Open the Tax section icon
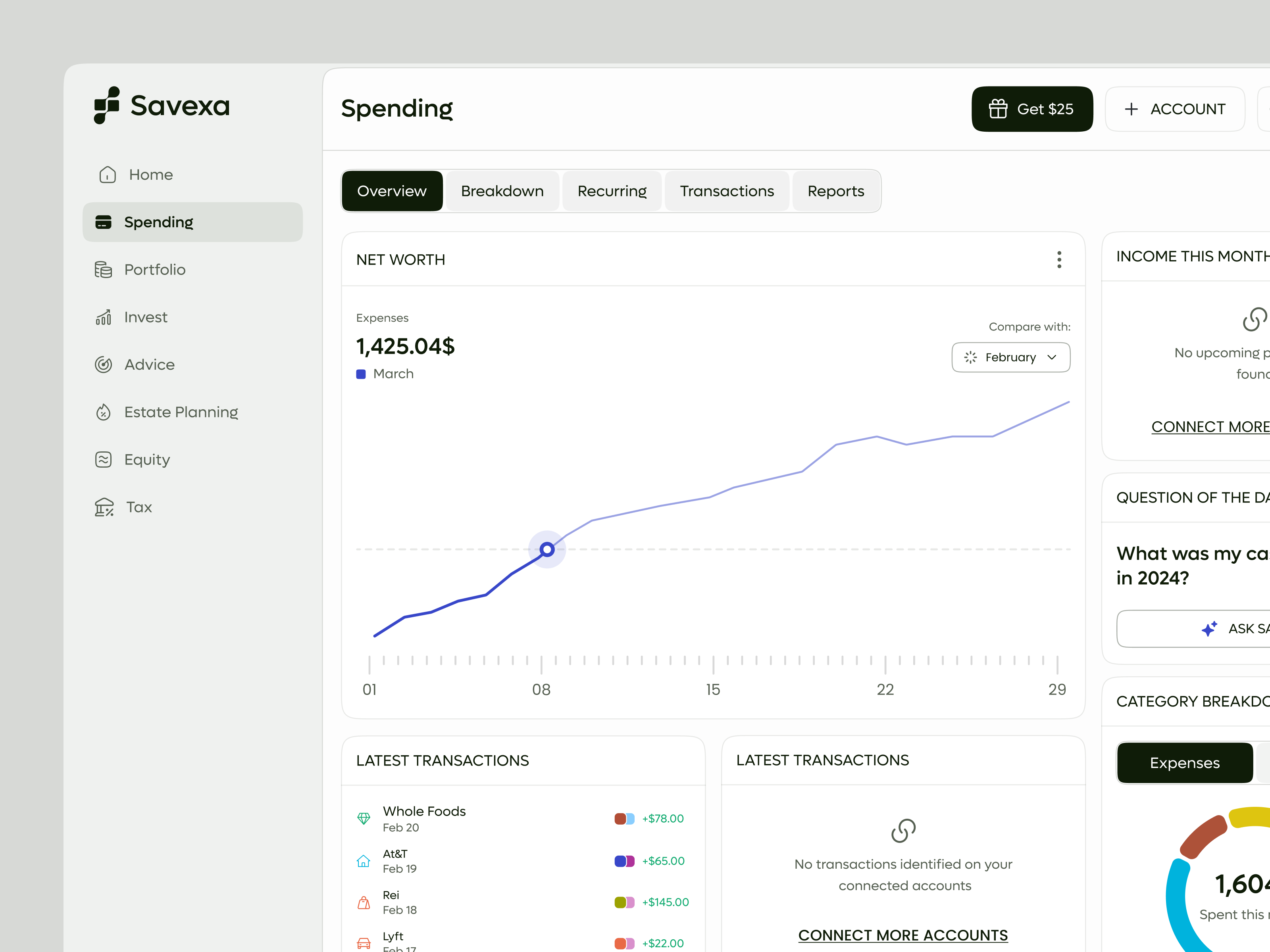 [104, 507]
